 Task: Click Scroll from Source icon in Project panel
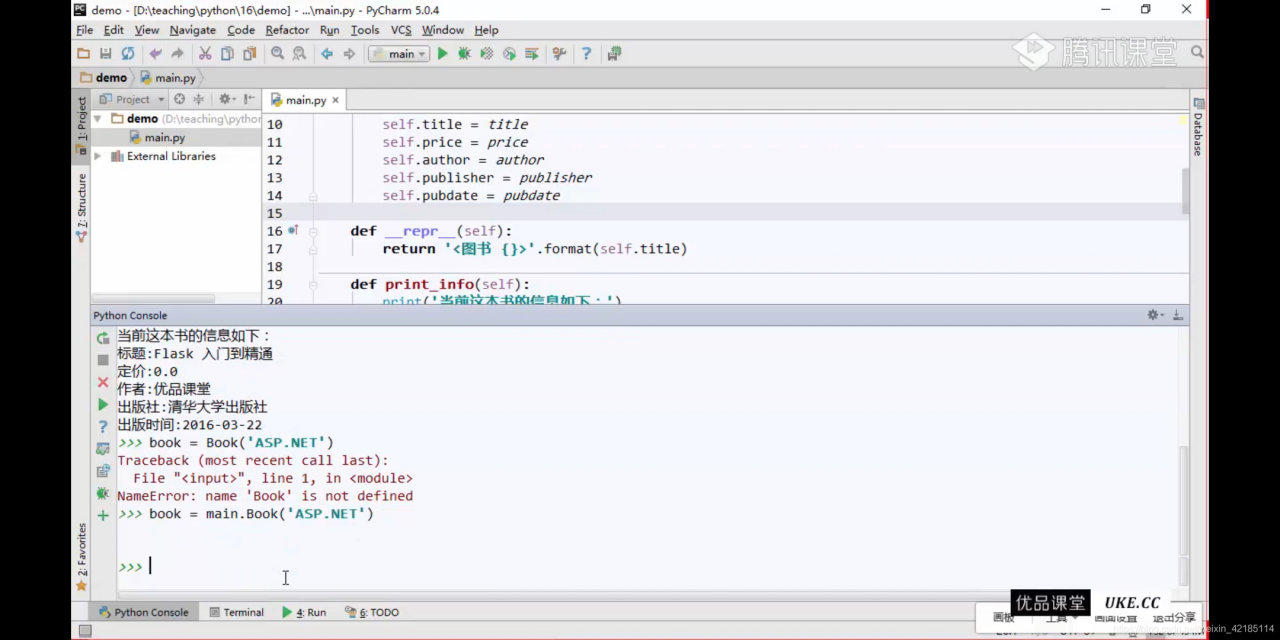click(179, 99)
